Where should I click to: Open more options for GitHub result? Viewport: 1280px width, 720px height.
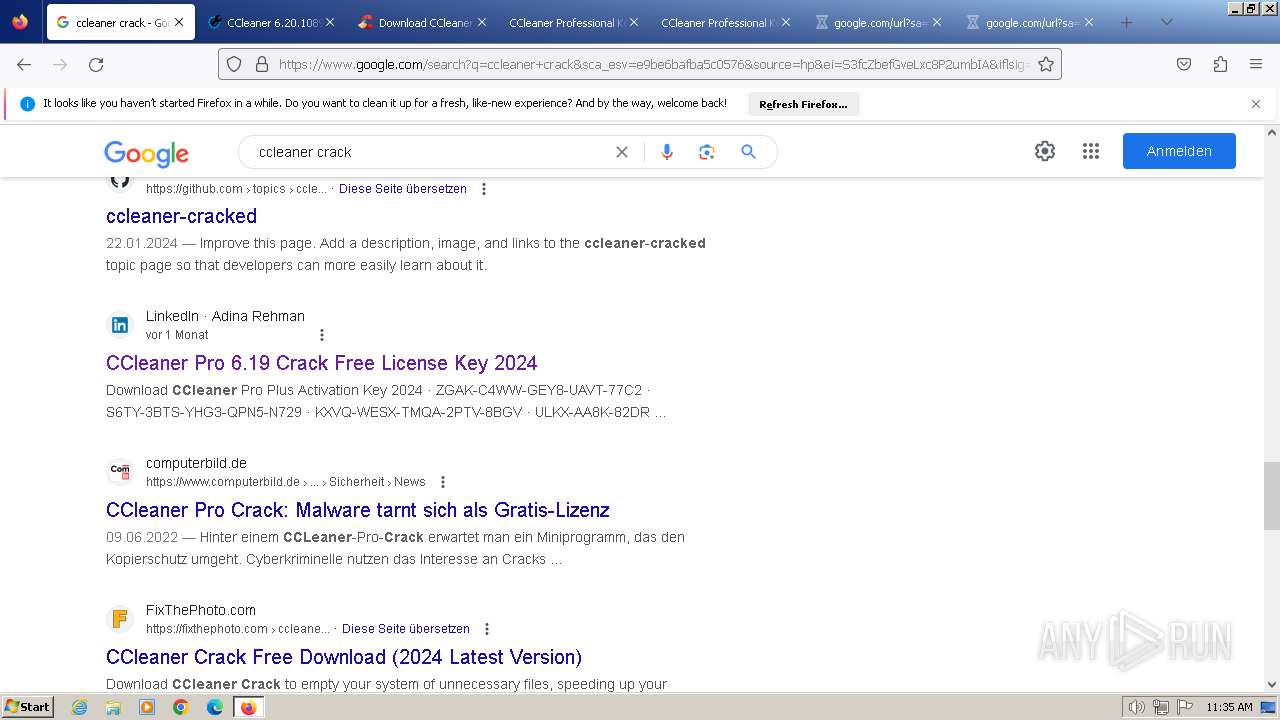tap(484, 189)
